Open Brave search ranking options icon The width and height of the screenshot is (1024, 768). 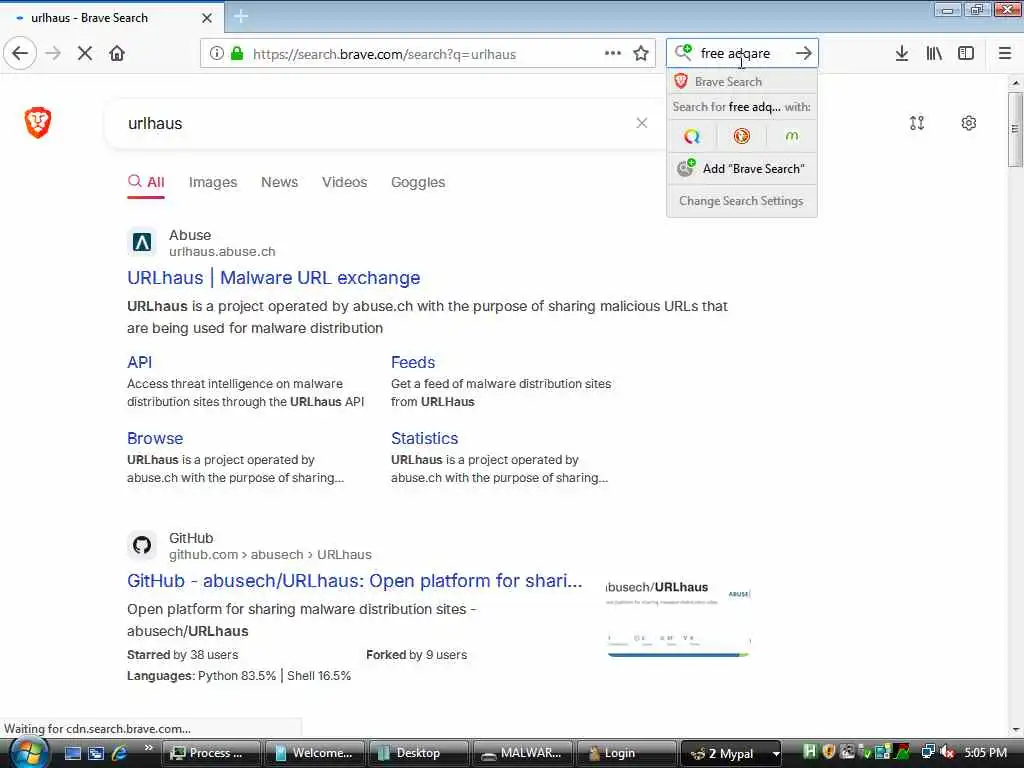917,123
